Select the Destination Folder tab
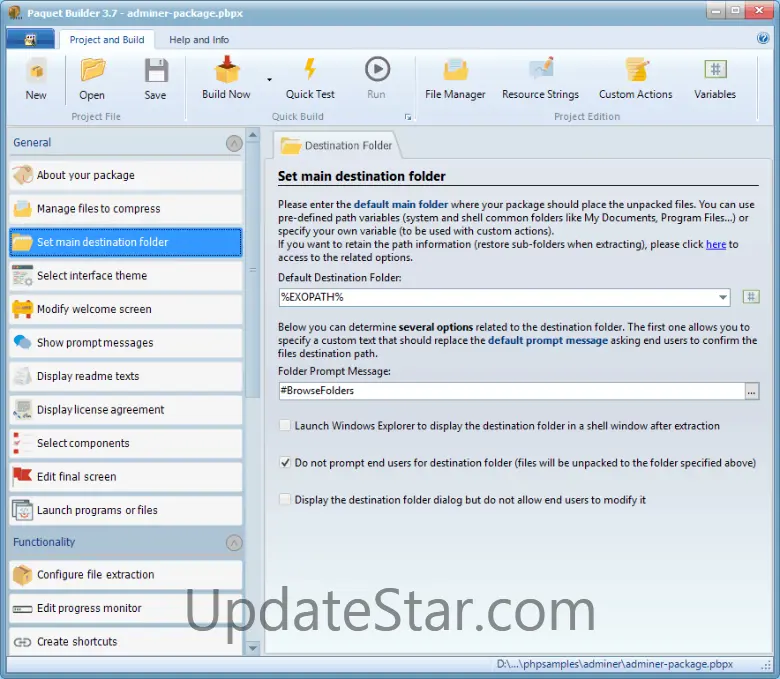Screen dimensions: 780x679 click(x=337, y=146)
